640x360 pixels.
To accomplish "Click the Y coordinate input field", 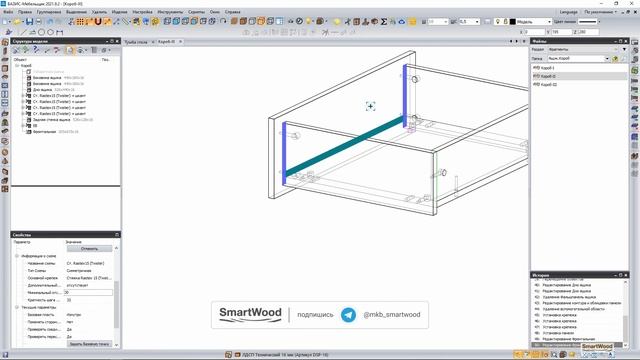I will 562,32.
